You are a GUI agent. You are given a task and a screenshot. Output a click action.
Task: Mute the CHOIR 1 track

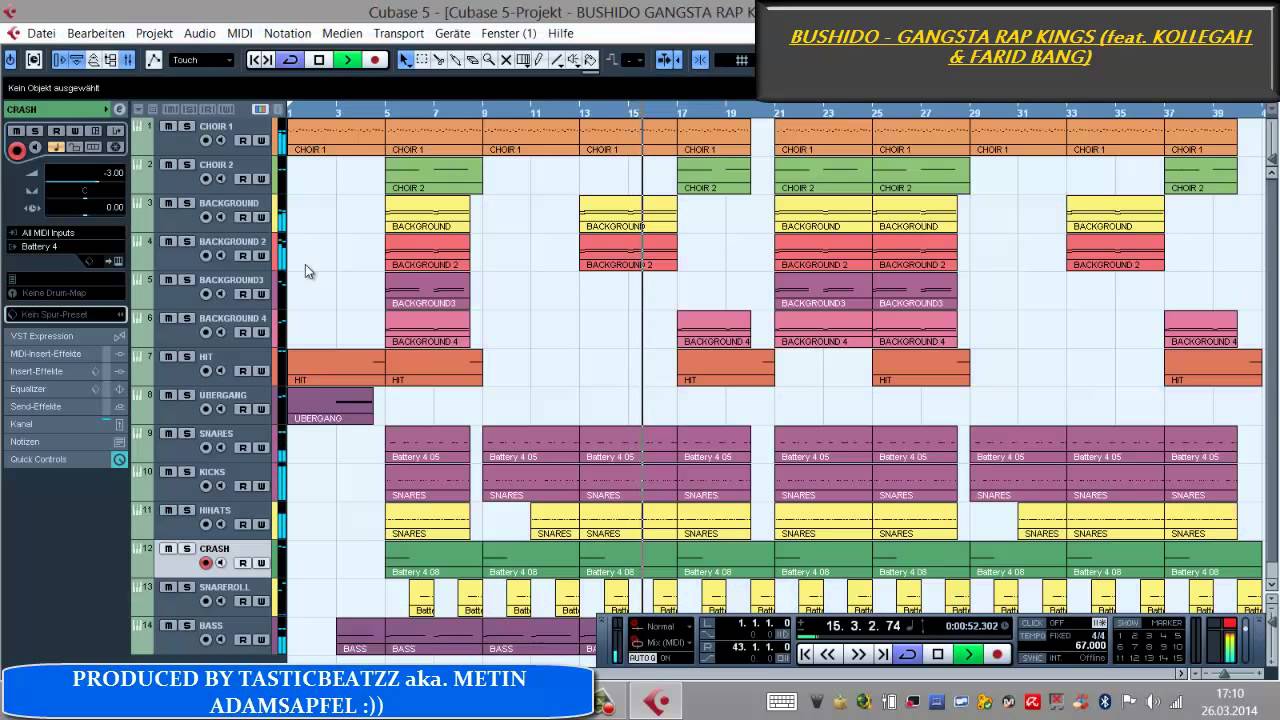(169, 126)
